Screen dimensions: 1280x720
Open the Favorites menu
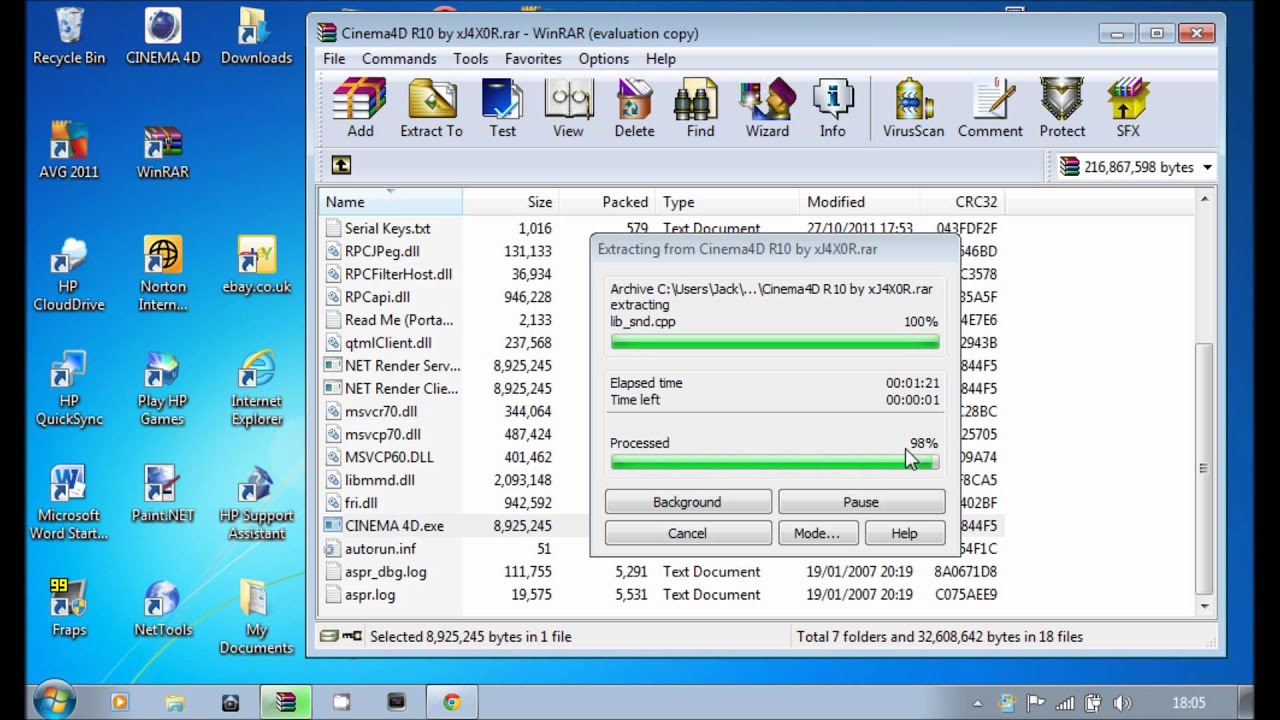pos(533,59)
